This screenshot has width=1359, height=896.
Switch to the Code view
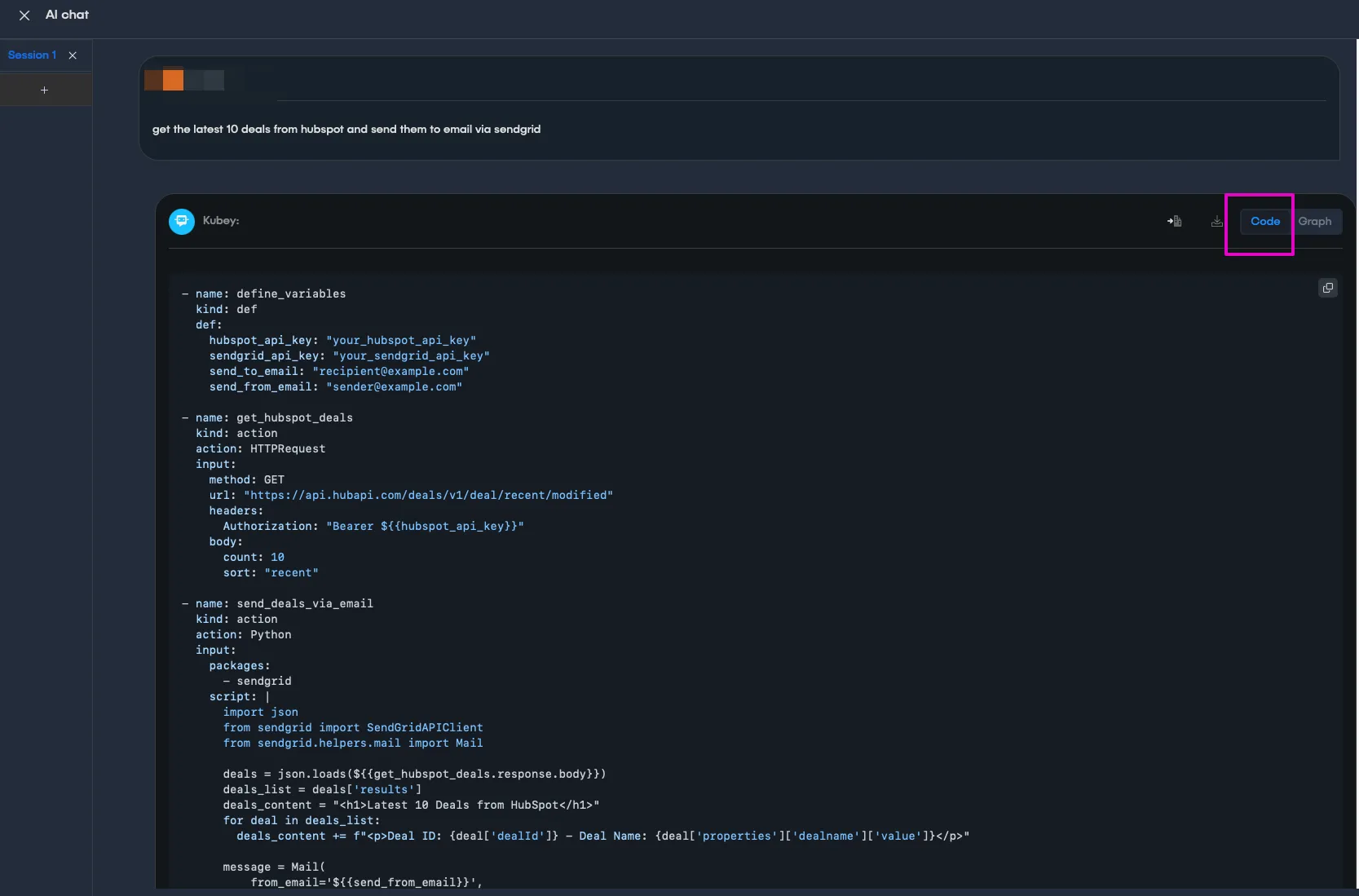[1265, 221]
